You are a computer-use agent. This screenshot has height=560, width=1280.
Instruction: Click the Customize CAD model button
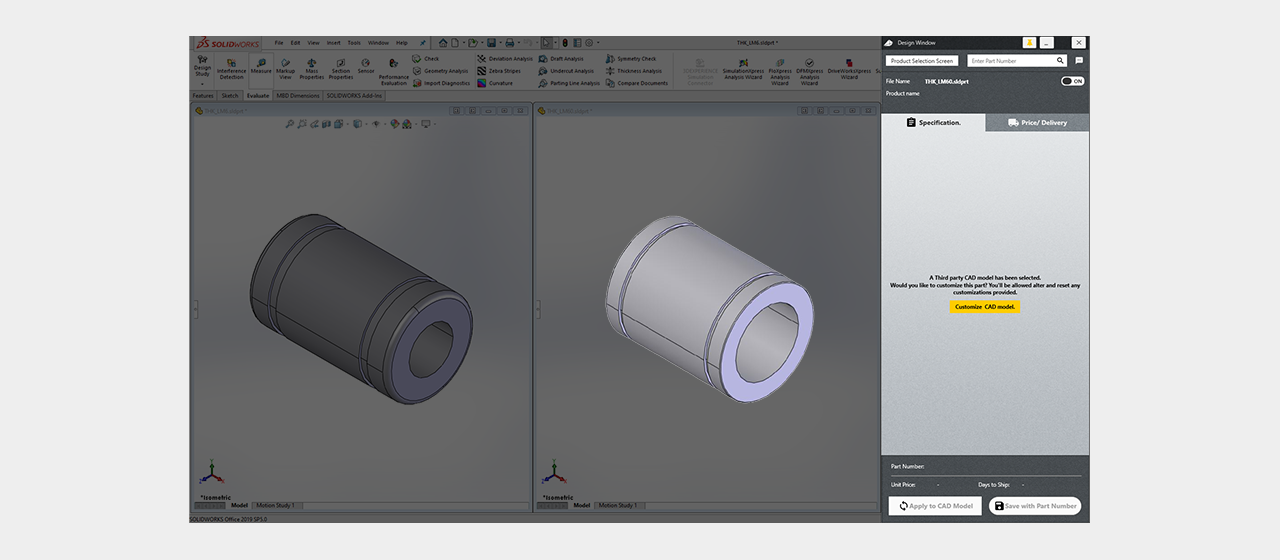click(985, 307)
